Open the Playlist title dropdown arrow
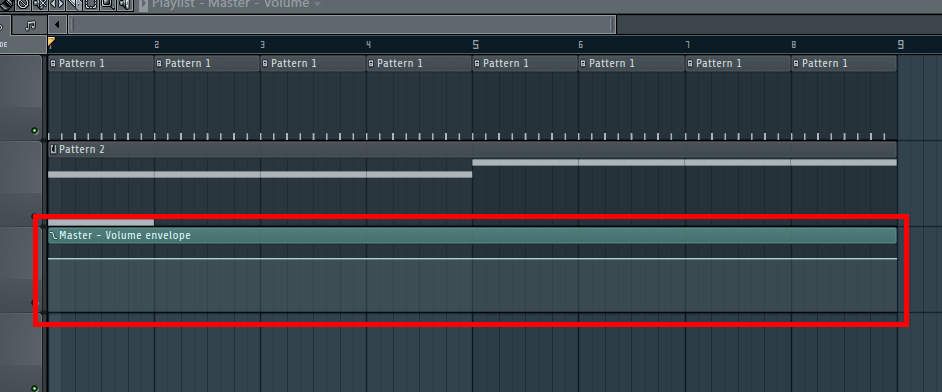Screen dimensions: 942x392 point(318,4)
